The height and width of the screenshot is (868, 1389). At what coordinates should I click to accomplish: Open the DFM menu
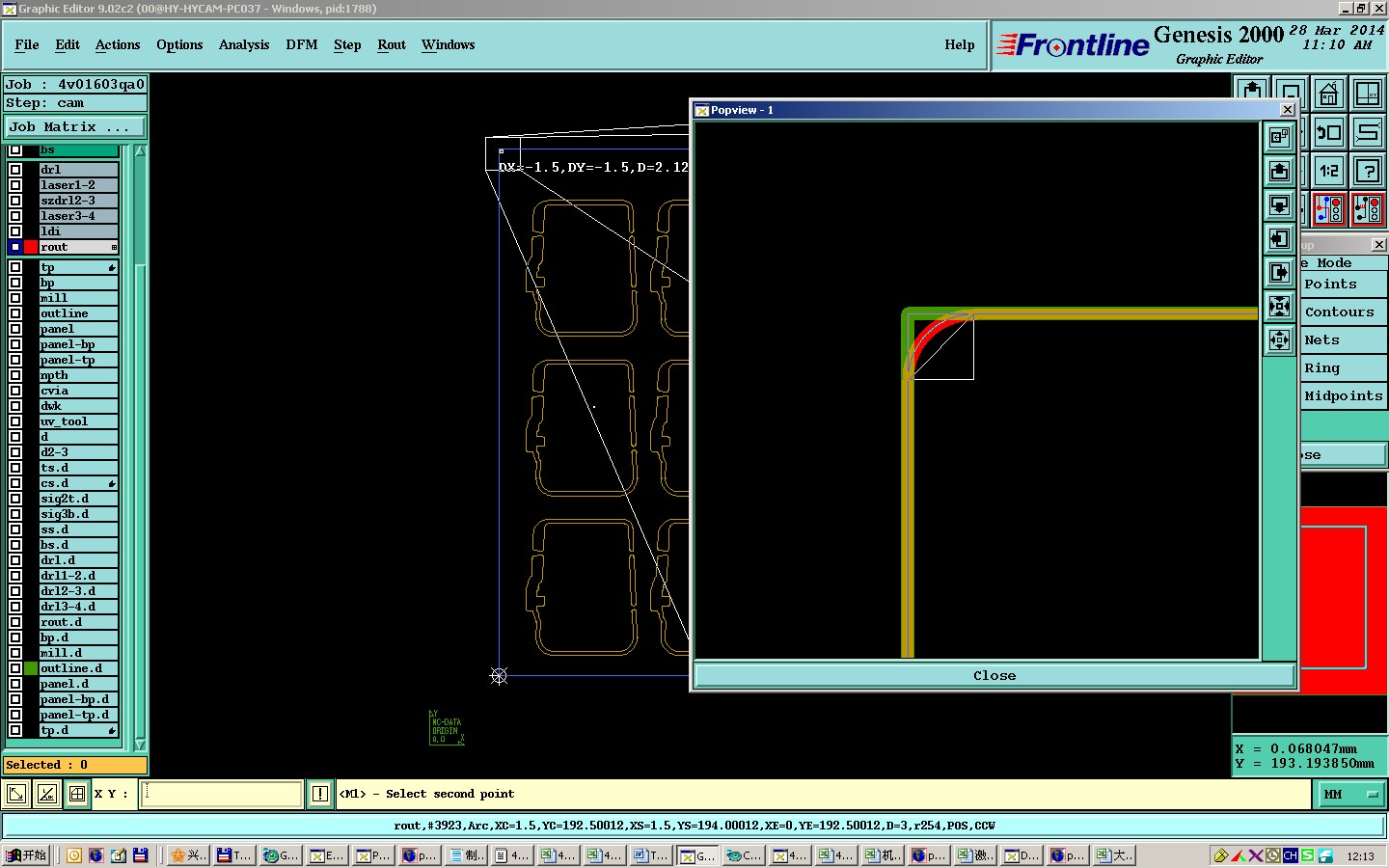pos(302,44)
